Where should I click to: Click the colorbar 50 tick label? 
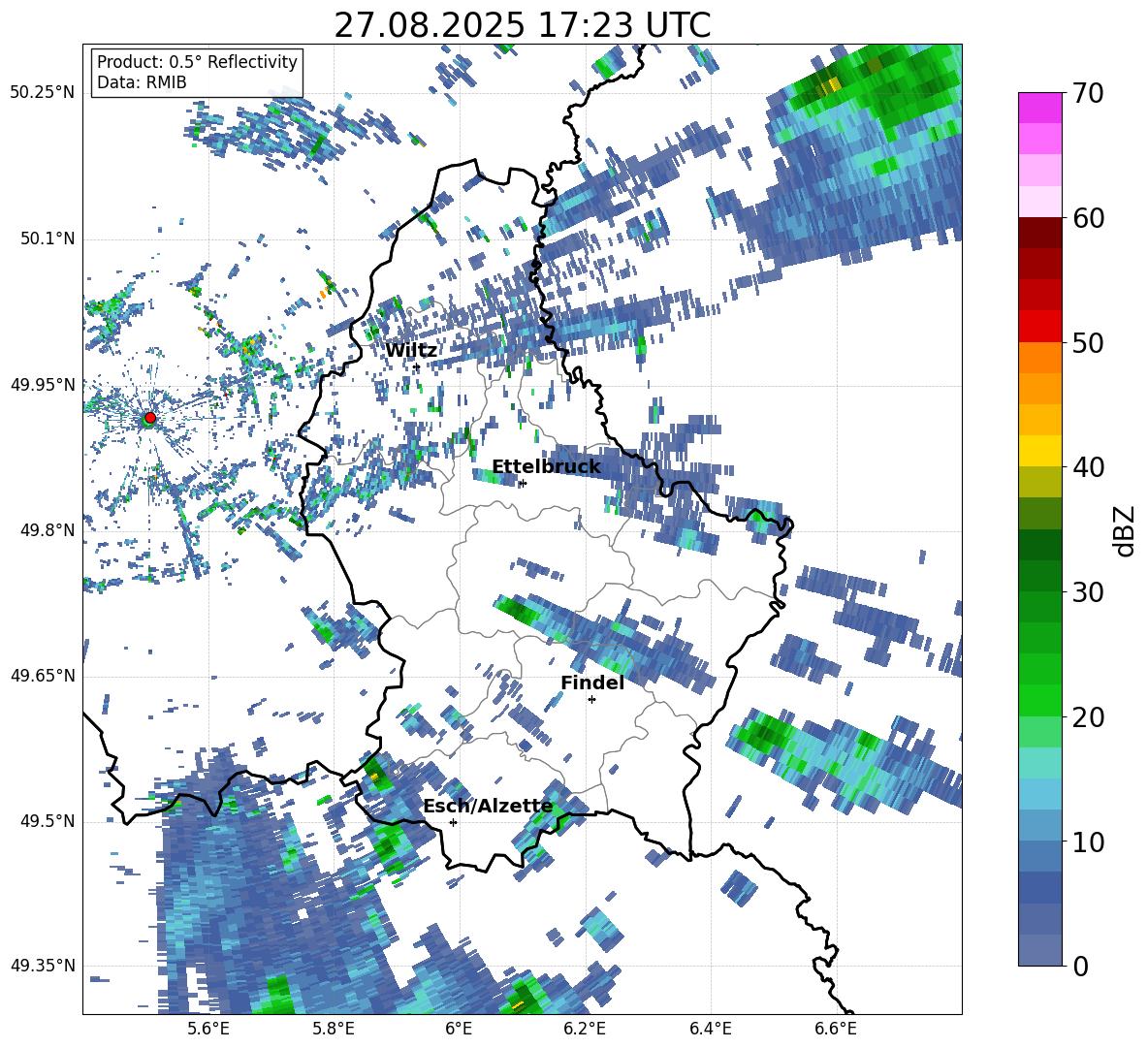[1087, 343]
